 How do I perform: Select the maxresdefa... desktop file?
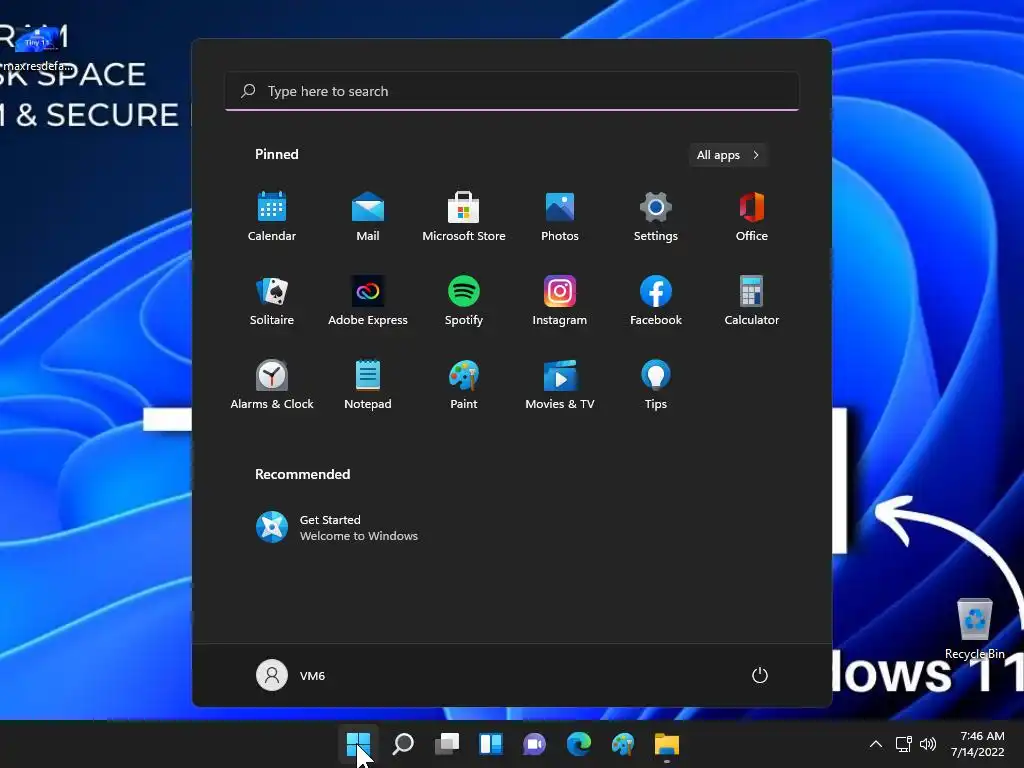pyautogui.click(x=38, y=48)
